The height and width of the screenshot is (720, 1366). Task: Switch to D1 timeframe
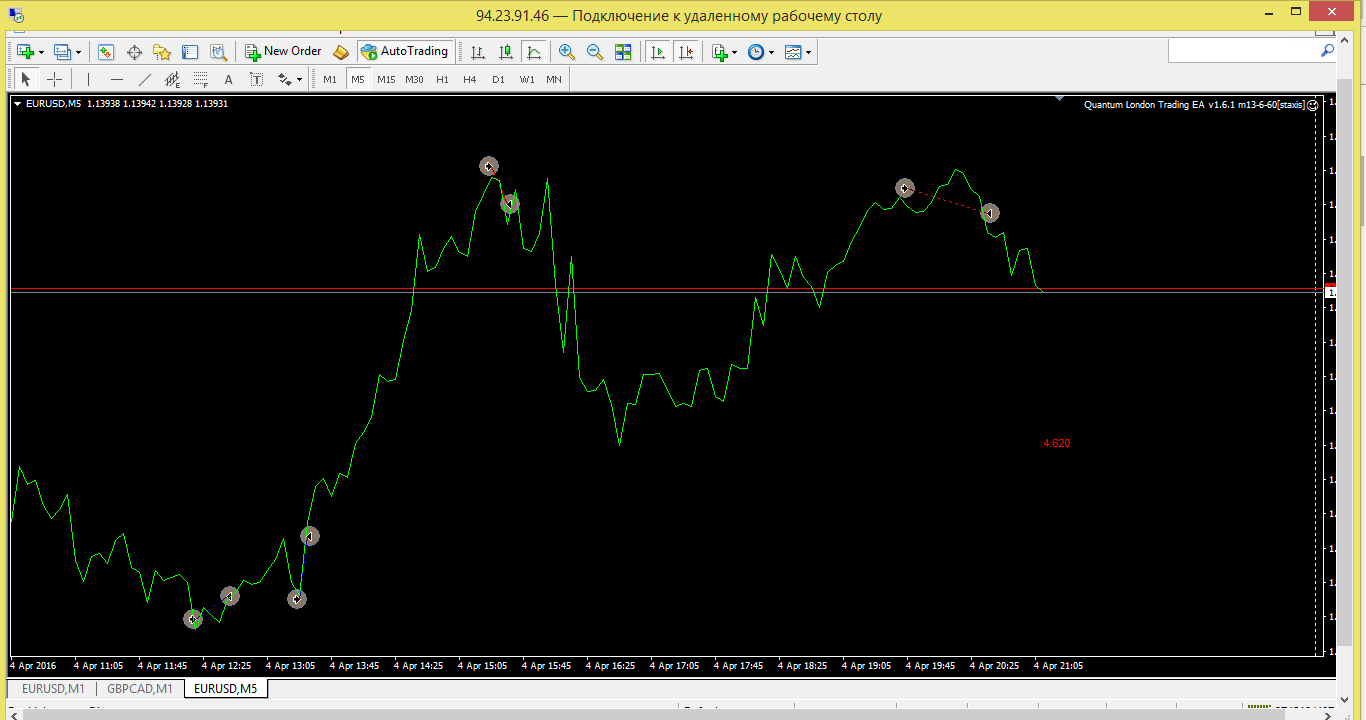tap(498, 79)
